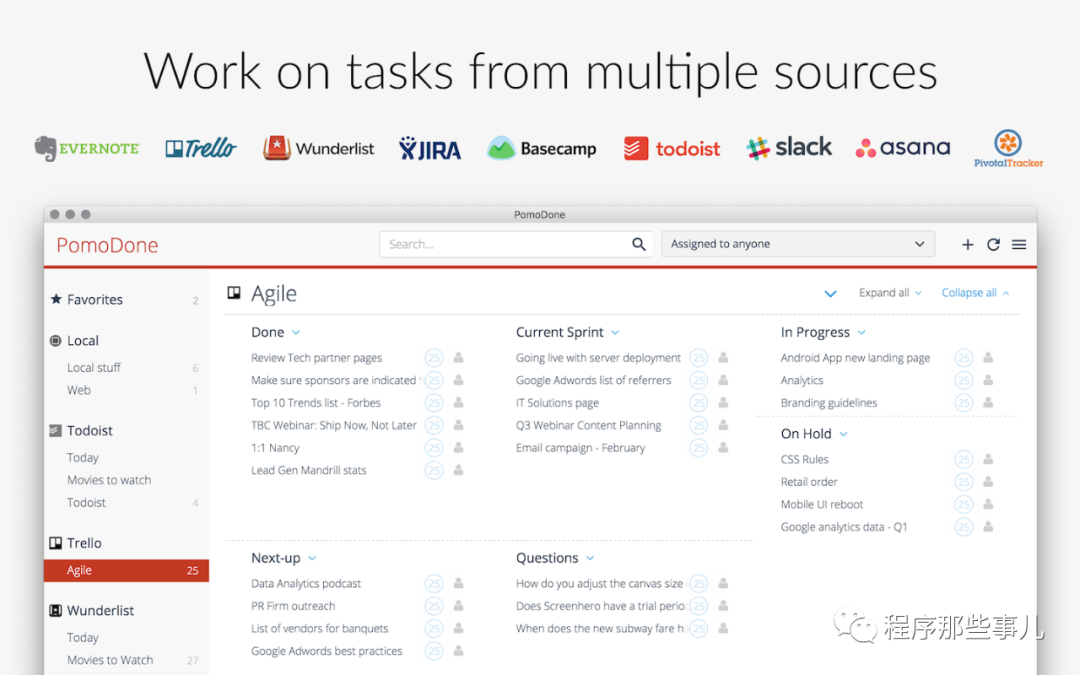Start 25 timer for Email campaign - February
The height and width of the screenshot is (675, 1080).
698,448
